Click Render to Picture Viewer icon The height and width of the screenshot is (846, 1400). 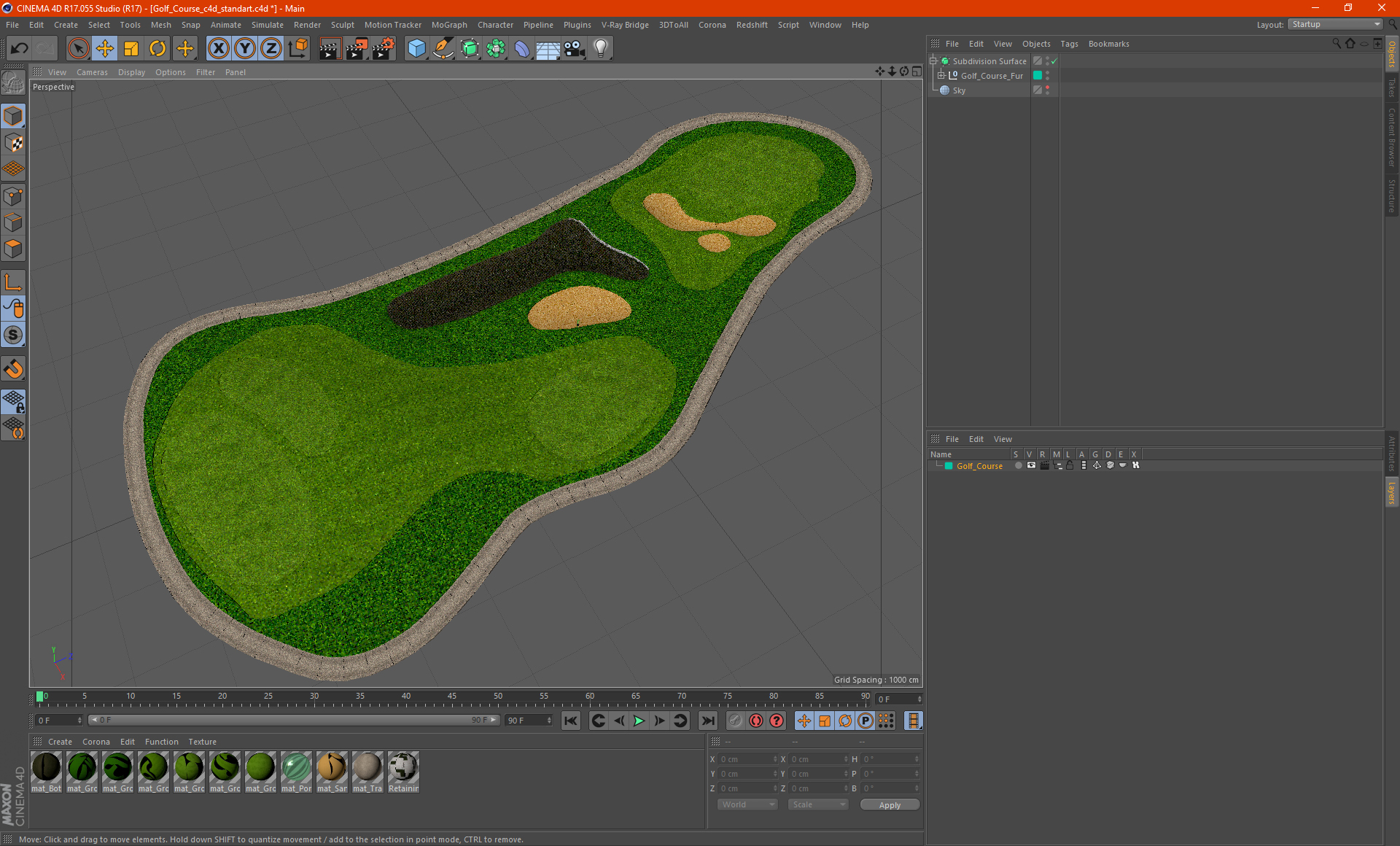pyautogui.click(x=357, y=49)
